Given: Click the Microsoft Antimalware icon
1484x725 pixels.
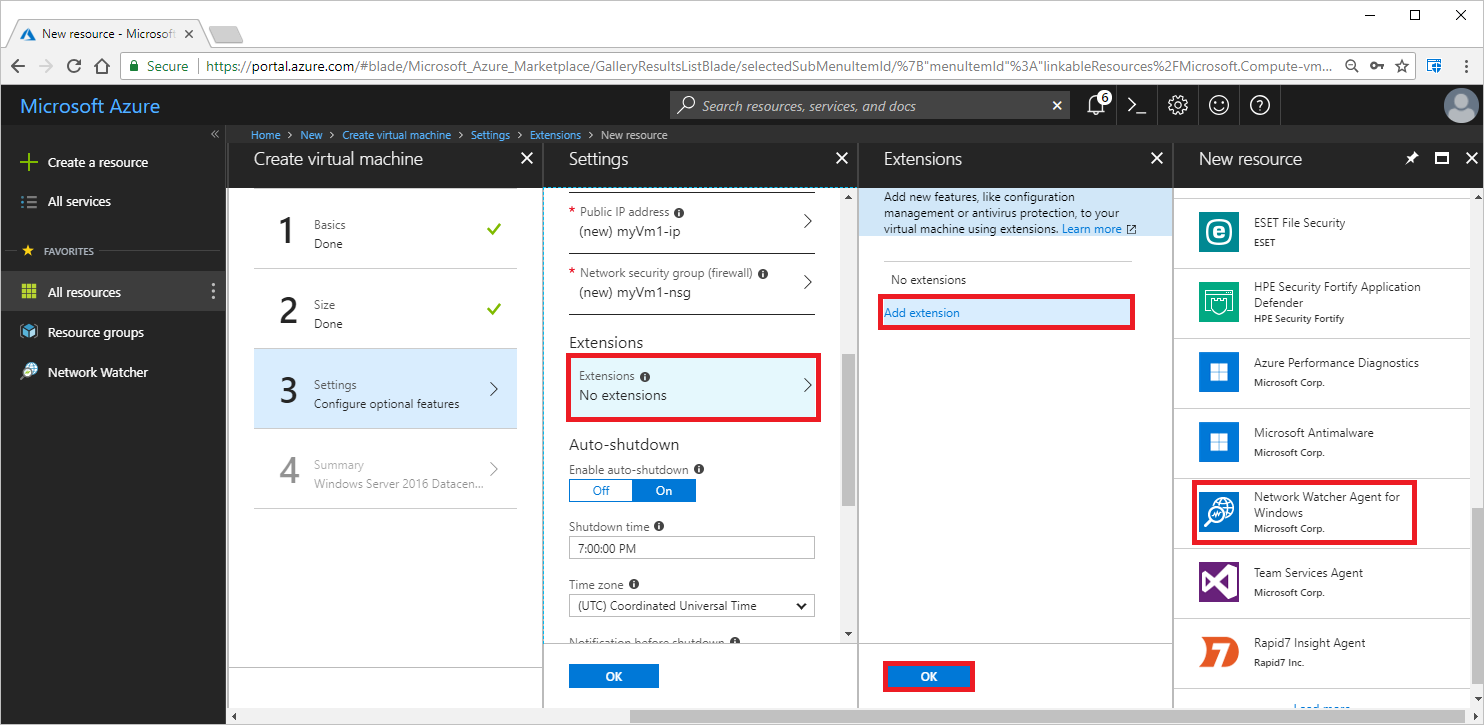Looking at the screenshot, I should pos(1219,442).
